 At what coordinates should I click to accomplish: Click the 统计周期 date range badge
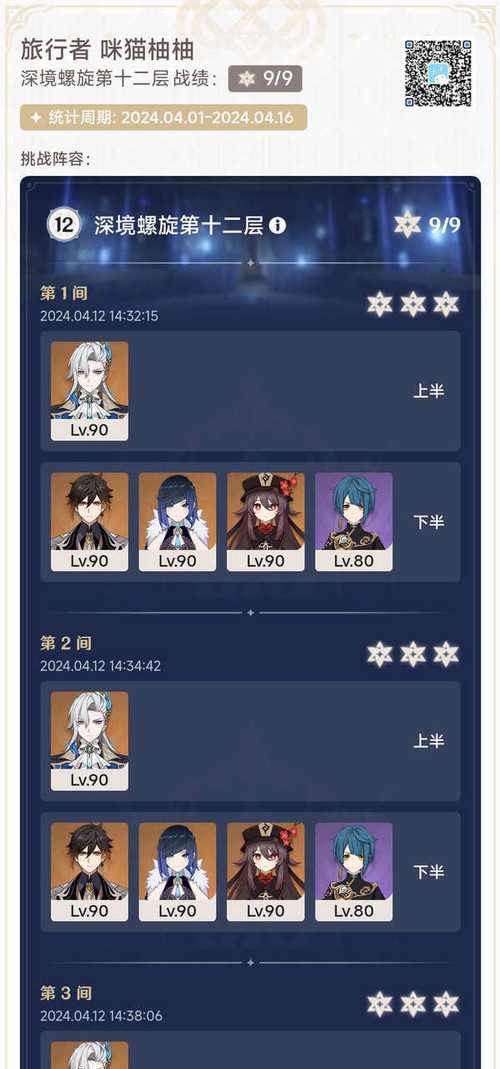164,117
